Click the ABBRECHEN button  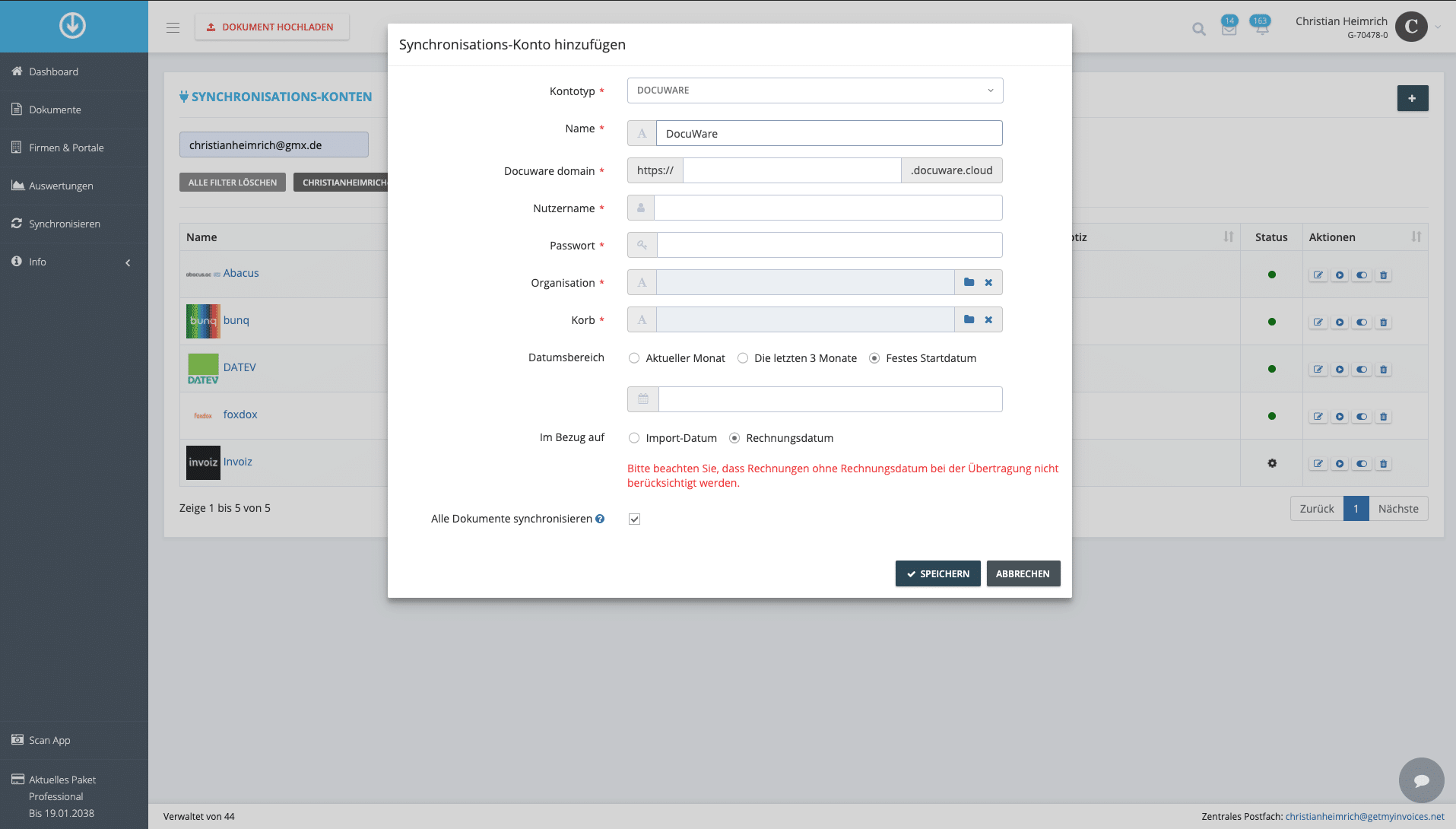coord(1023,573)
